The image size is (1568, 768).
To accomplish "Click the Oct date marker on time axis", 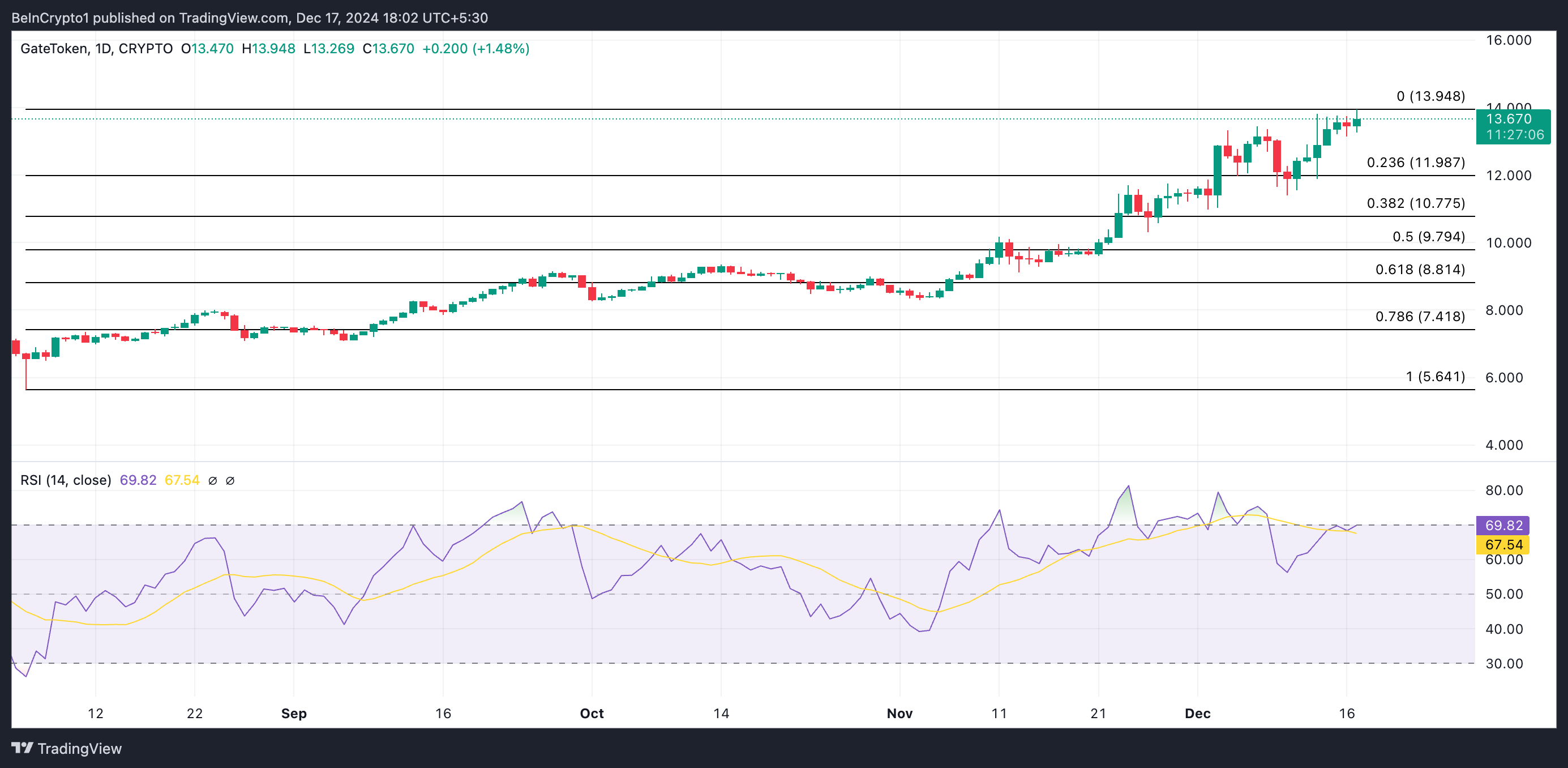I will (x=592, y=713).
